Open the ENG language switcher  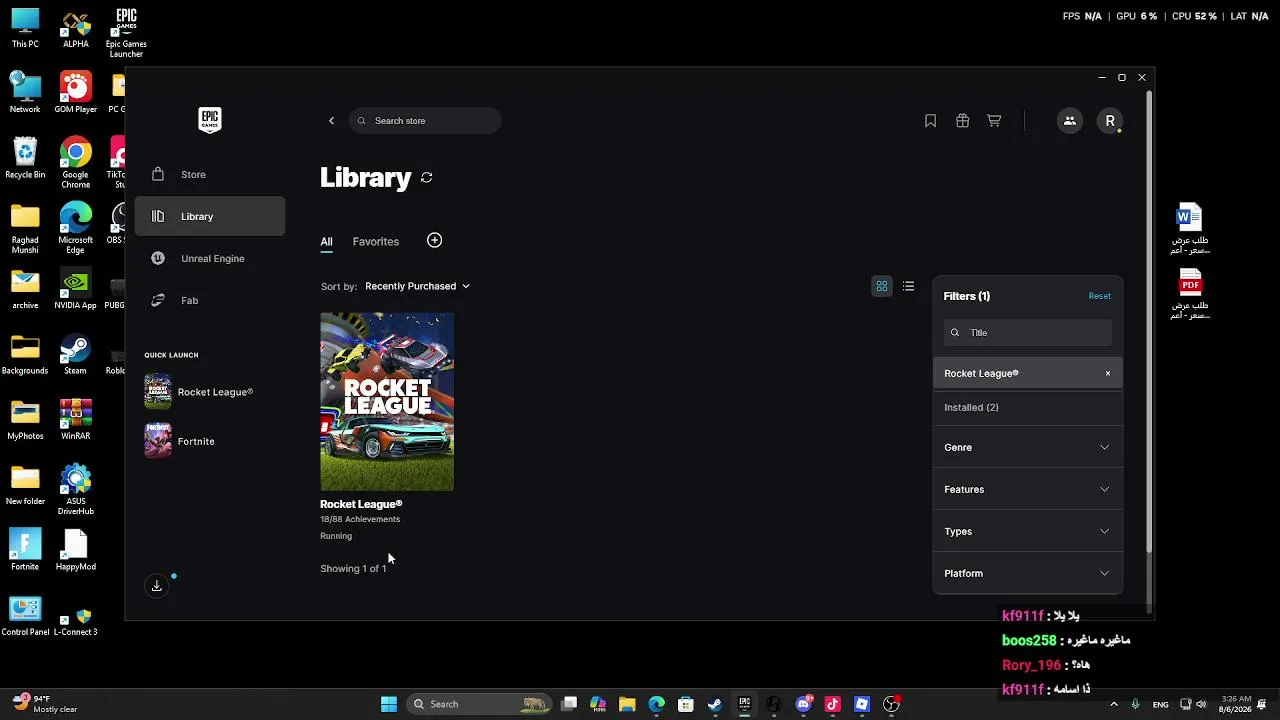(x=1160, y=705)
